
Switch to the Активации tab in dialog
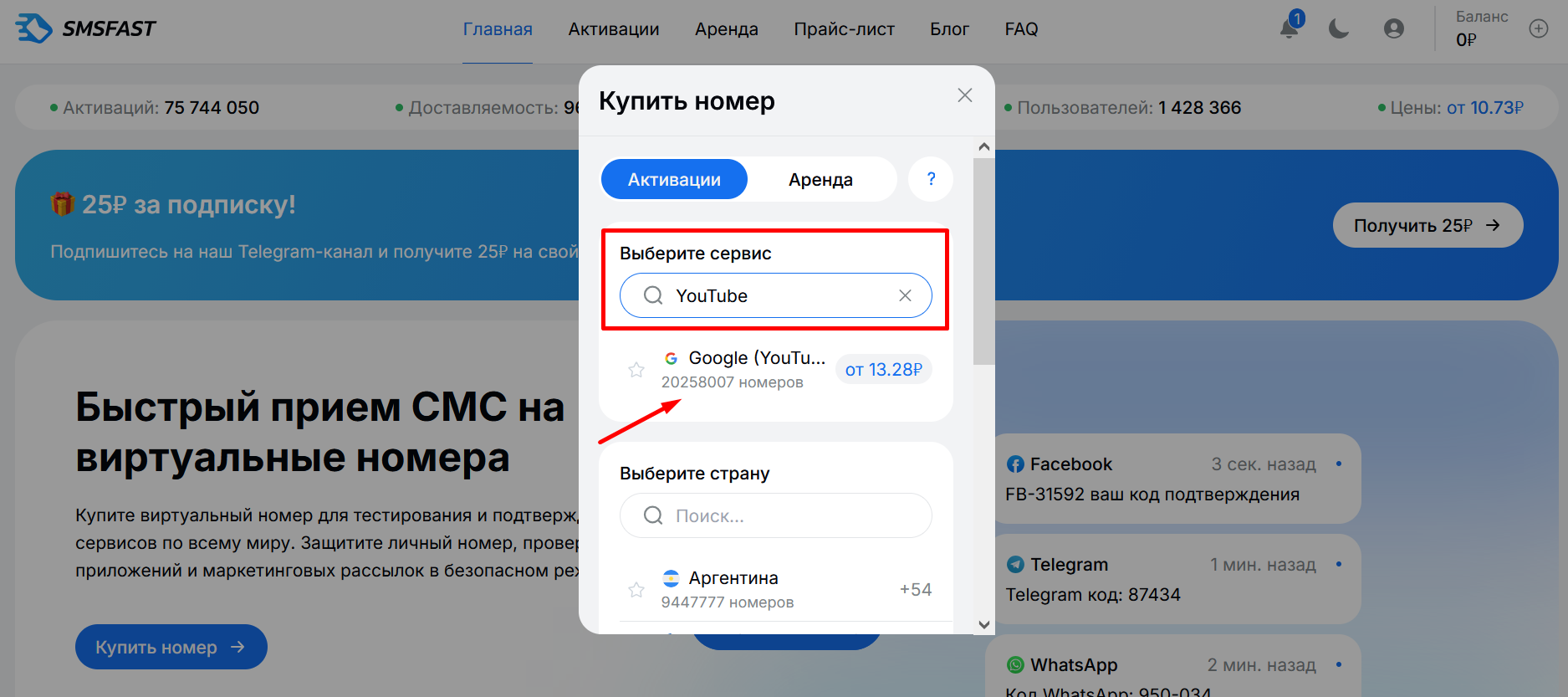coord(674,179)
